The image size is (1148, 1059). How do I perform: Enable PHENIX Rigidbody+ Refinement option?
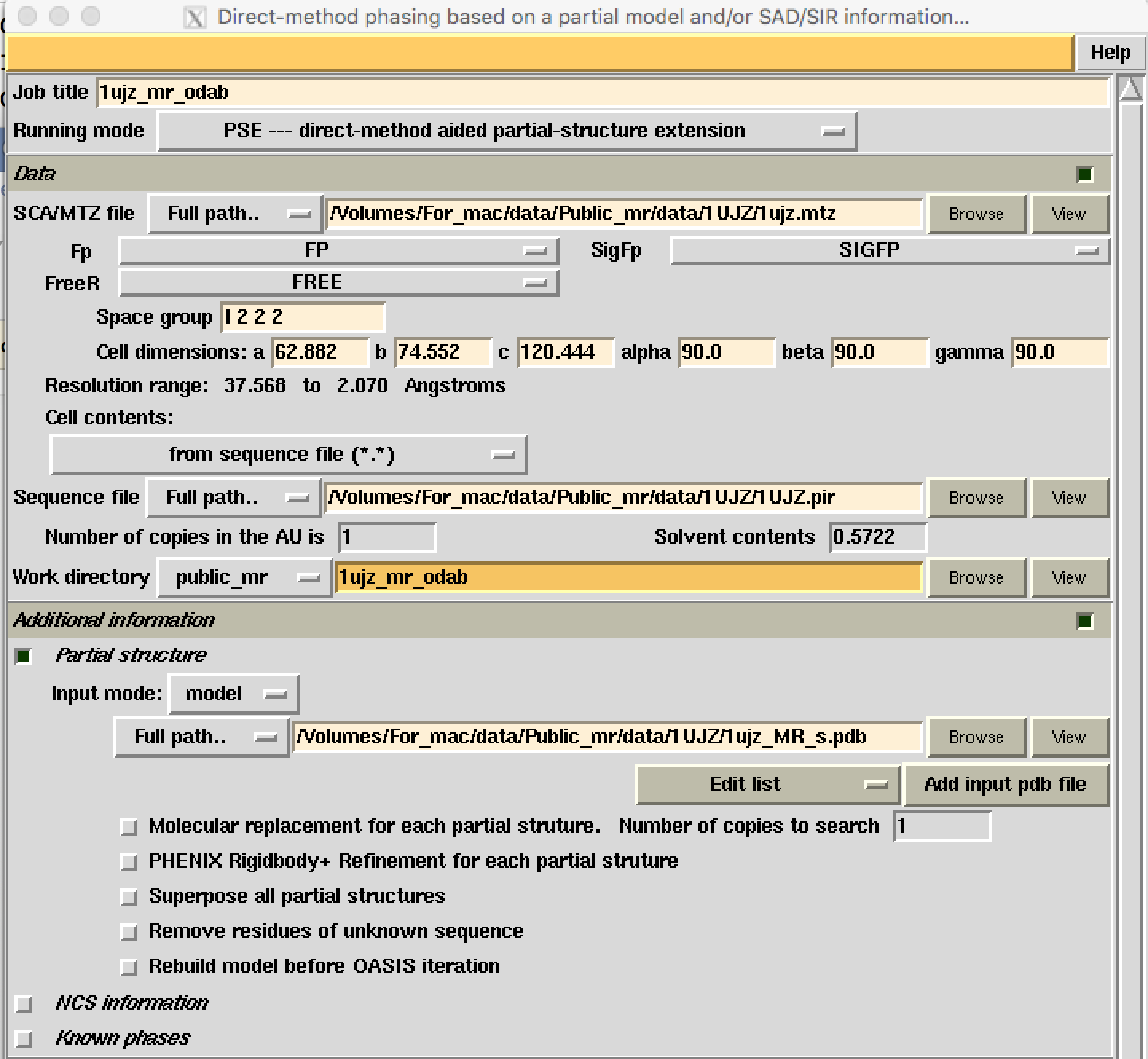click(128, 862)
